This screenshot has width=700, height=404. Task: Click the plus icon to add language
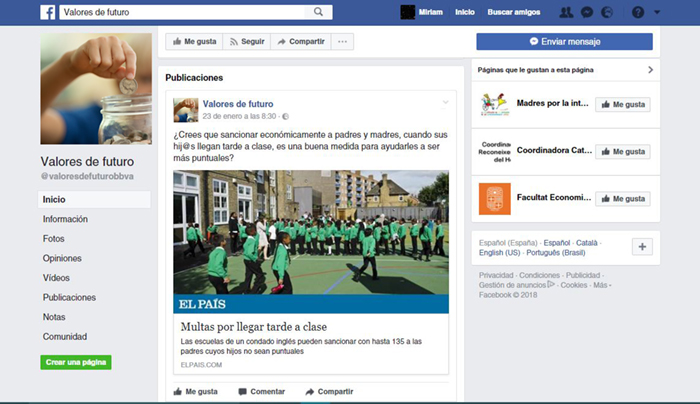pyautogui.click(x=642, y=247)
